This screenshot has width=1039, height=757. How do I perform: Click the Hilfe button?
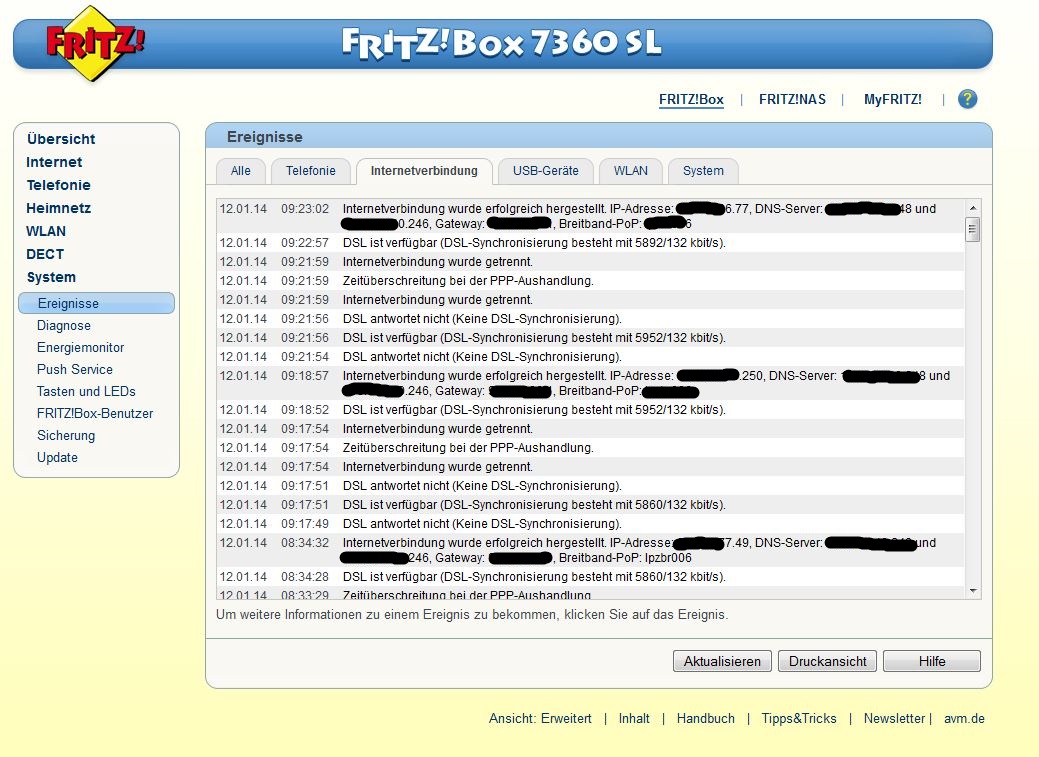[932, 661]
